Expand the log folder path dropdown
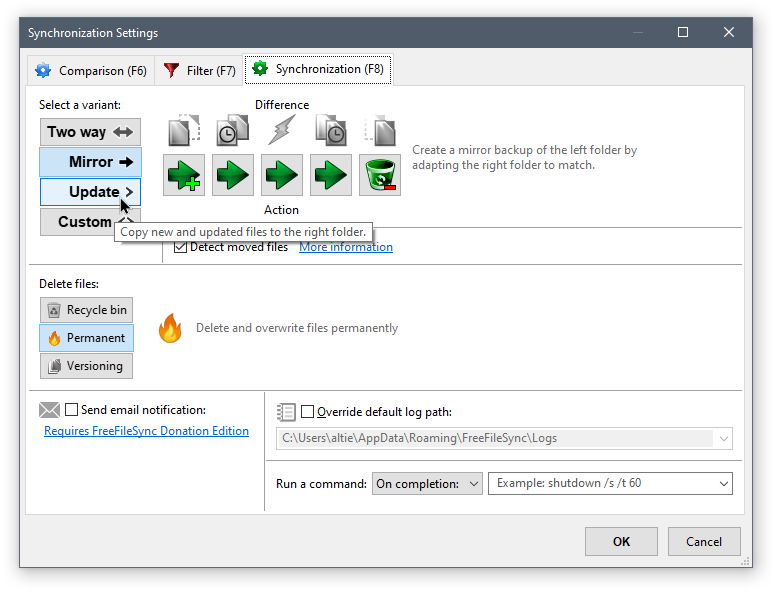Image resolution: width=777 pixels, height=590 pixels. pos(722,438)
